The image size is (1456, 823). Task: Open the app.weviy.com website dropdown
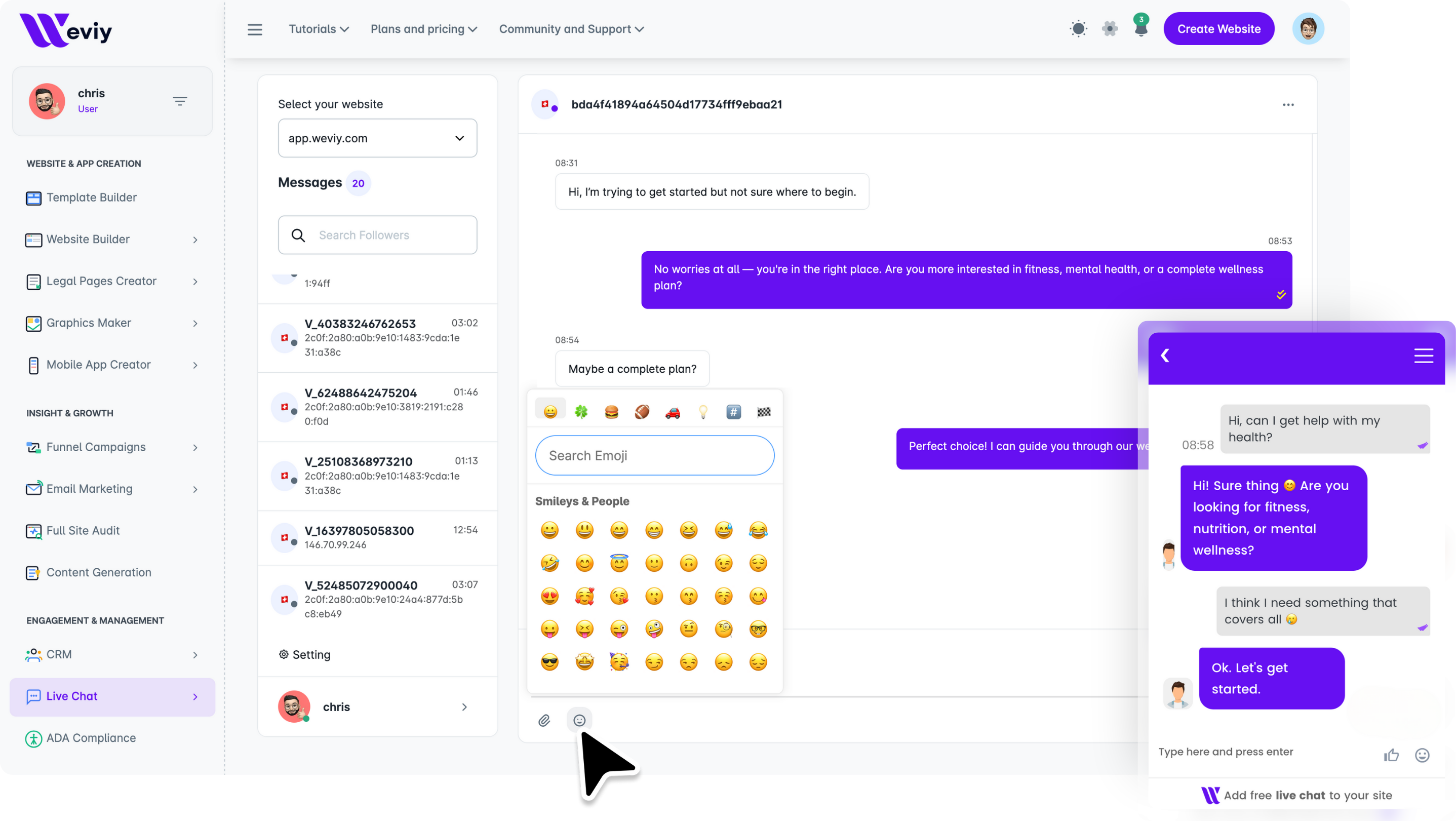coord(377,138)
